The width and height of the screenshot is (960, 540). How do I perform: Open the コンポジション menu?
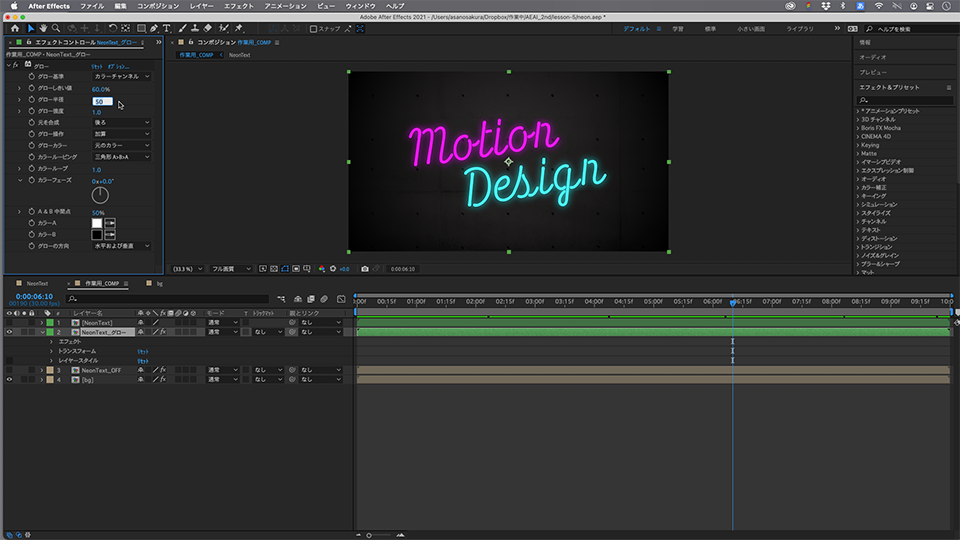[x=157, y=6]
